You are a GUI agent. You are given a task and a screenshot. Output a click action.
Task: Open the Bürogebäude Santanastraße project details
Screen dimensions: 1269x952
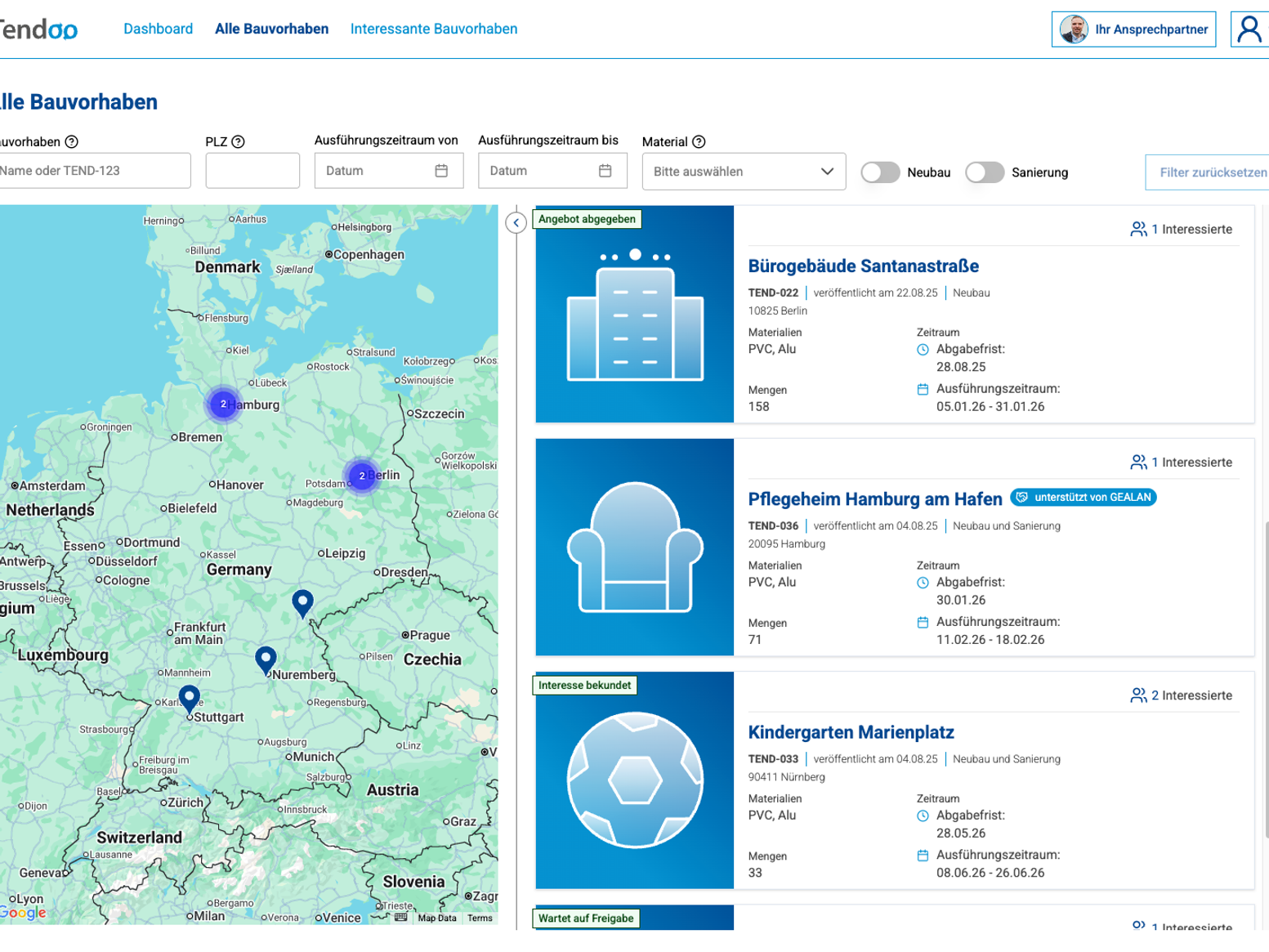tap(863, 266)
